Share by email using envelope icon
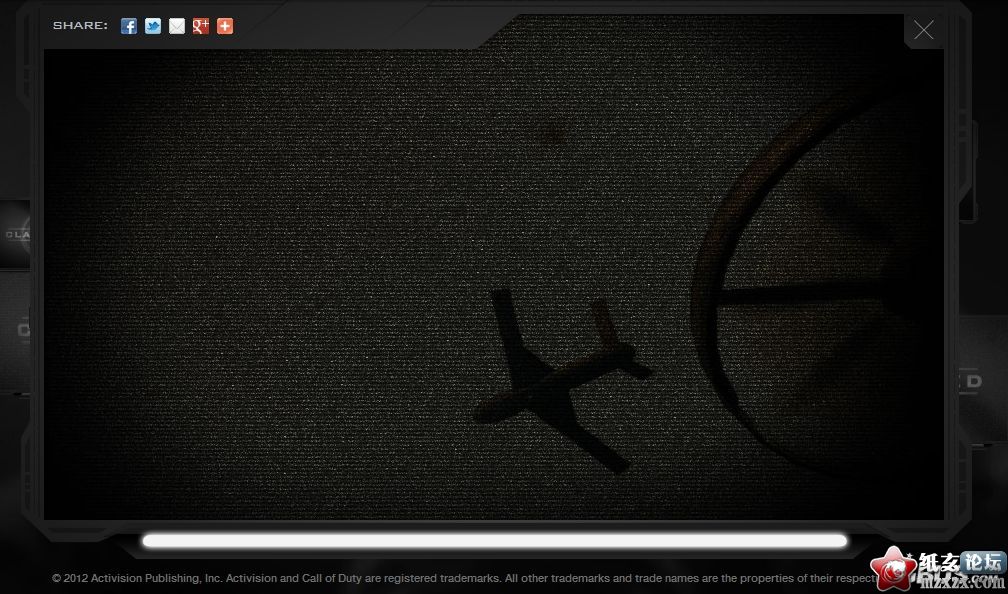The width and height of the screenshot is (1008, 594). pyautogui.click(x=177, y=26)
